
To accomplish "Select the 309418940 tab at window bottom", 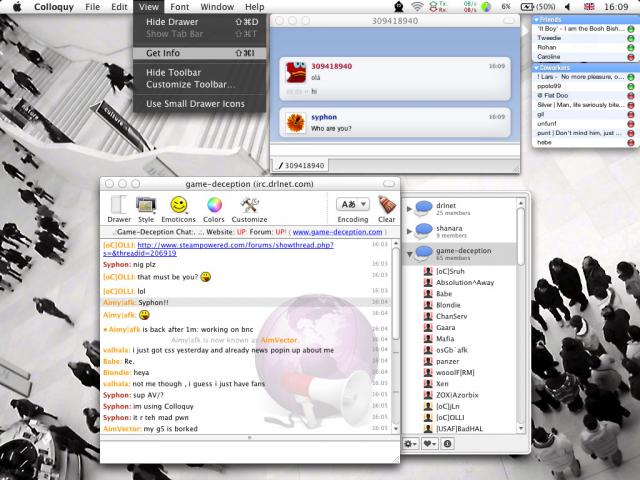I will point(300,165).
